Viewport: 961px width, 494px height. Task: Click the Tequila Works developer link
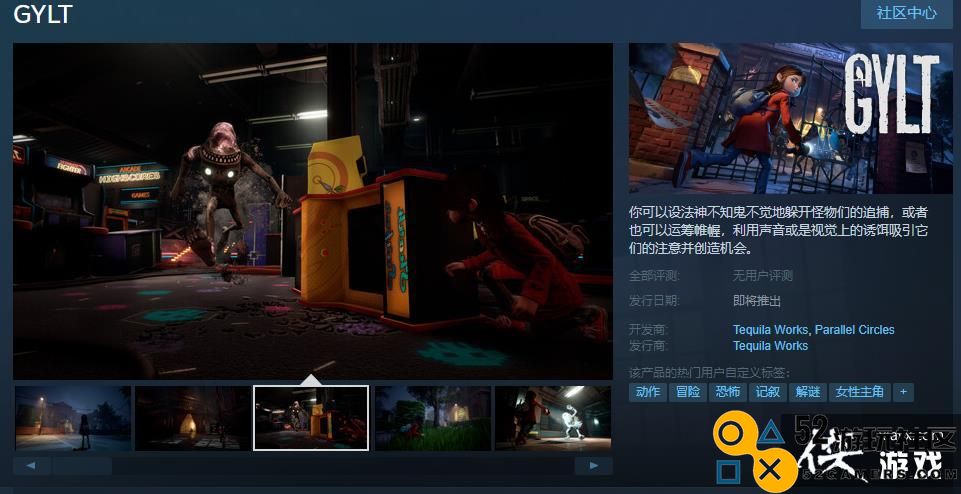tap(771, 330)
